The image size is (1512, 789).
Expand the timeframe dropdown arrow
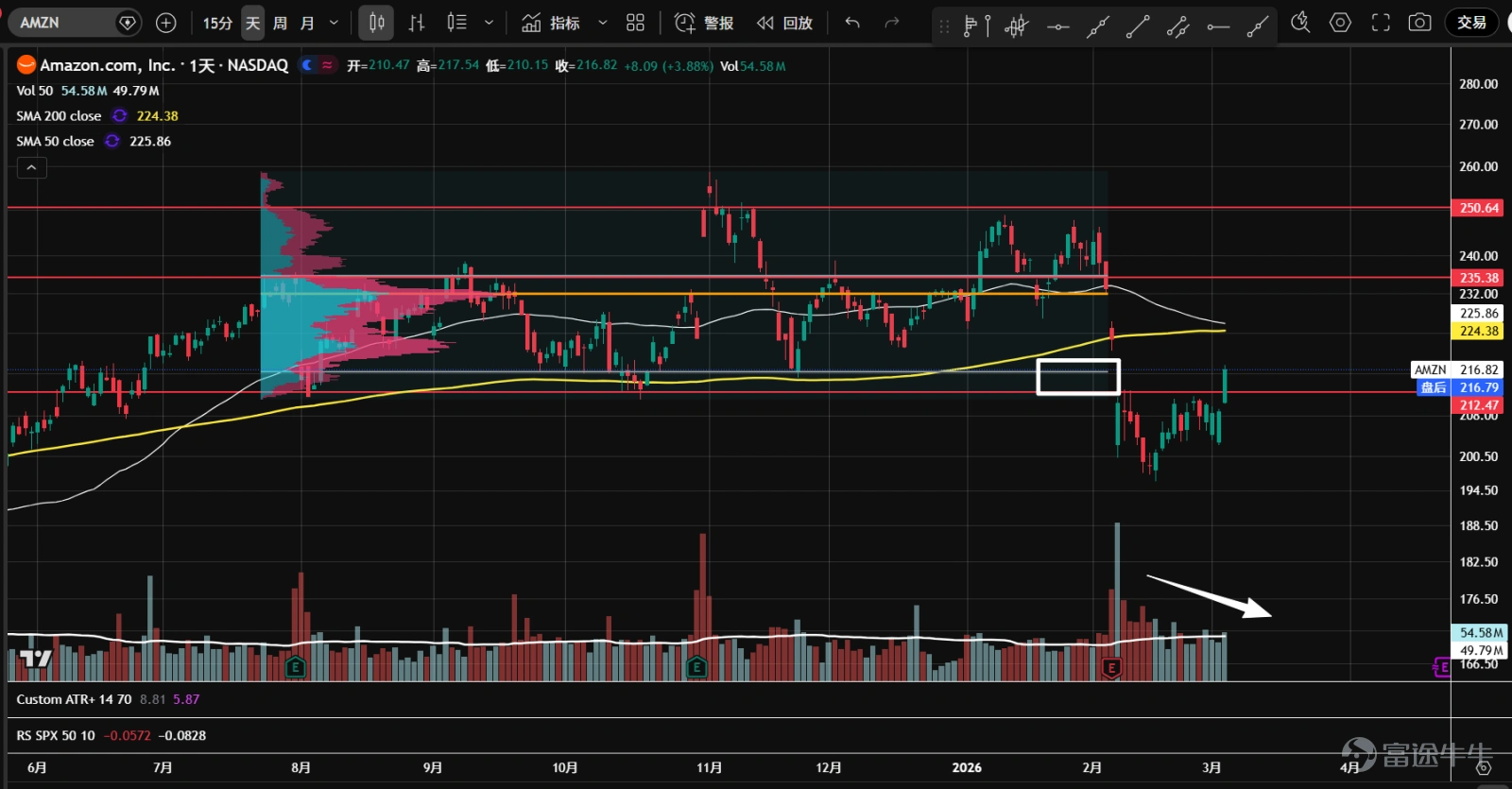click(334, 23)
